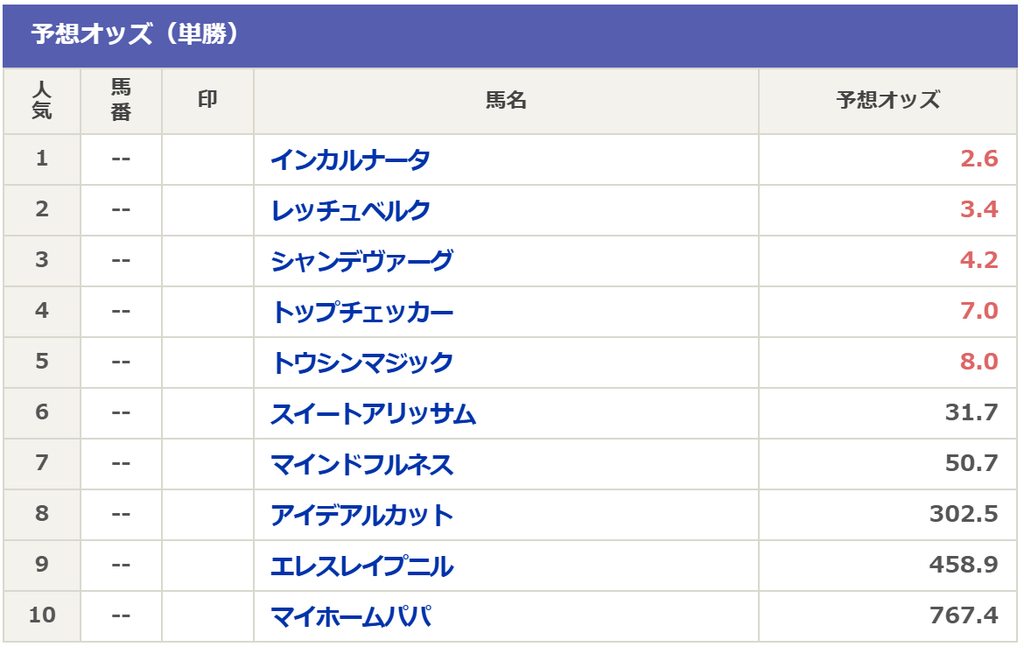The image size is (1024, 648).
Task: Open horse link トップチェッカー
Action: 362,312
